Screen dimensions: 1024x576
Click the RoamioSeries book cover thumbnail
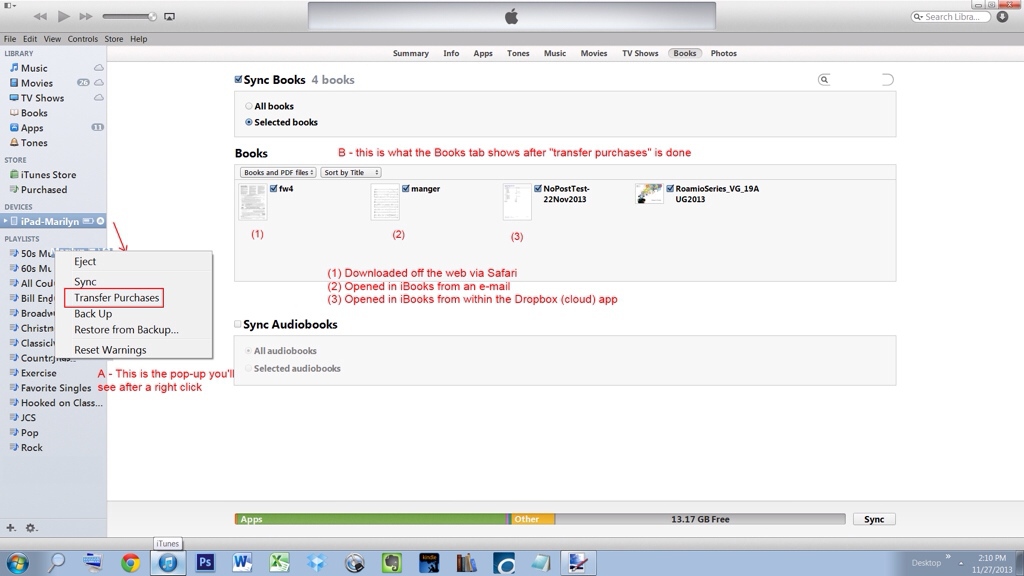[648, 193]
